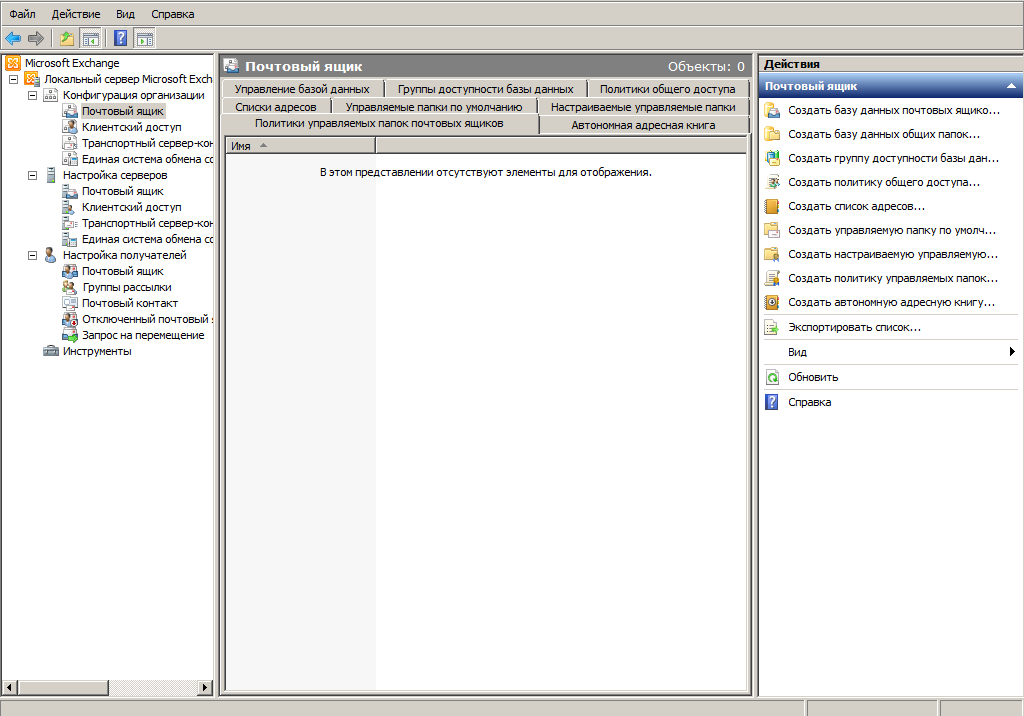The image size is (1024, 716).
Task: Sort list by Имя column header
Action: (300, 146)
